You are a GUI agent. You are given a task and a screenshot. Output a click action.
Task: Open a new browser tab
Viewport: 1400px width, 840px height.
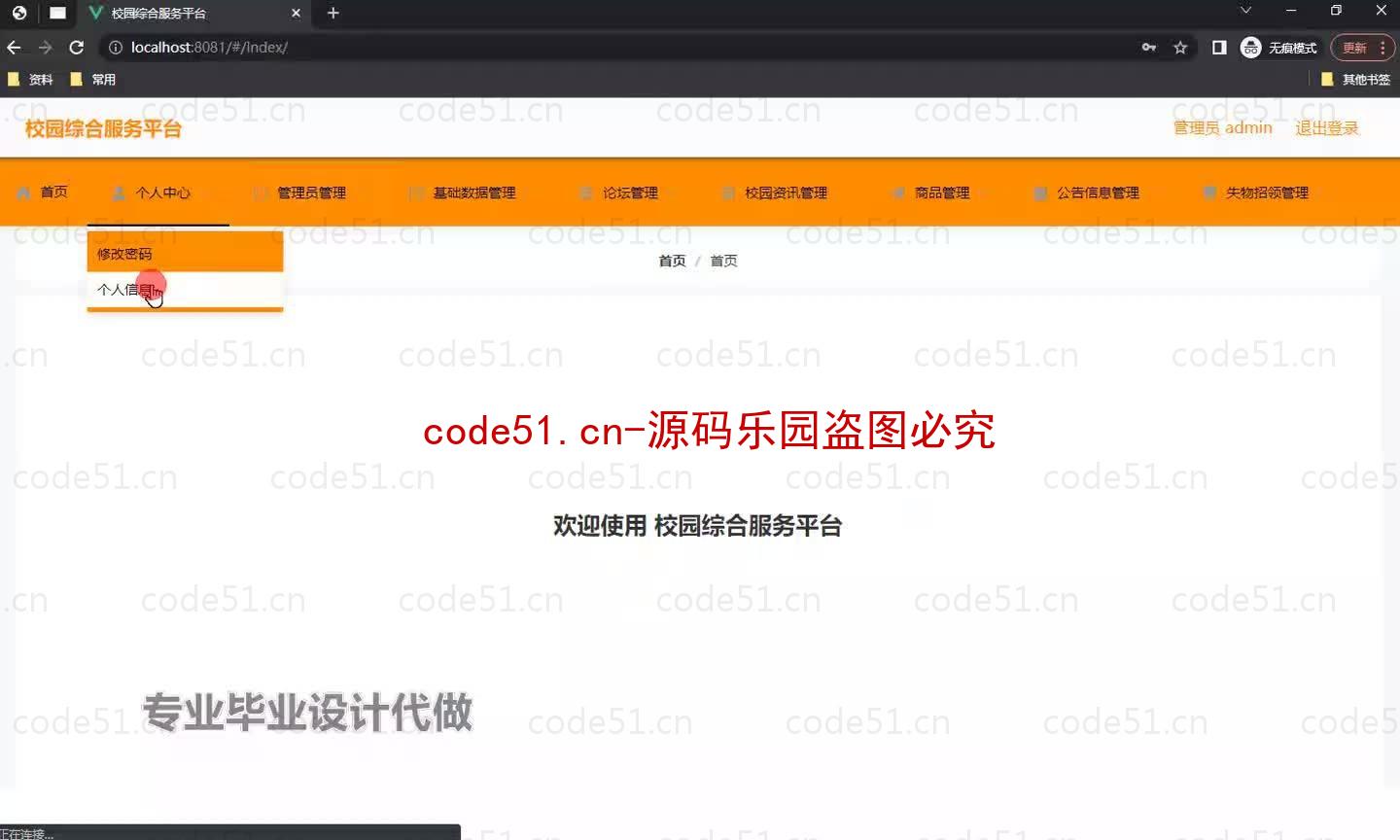pyautogui.click(x=332, y=13)
